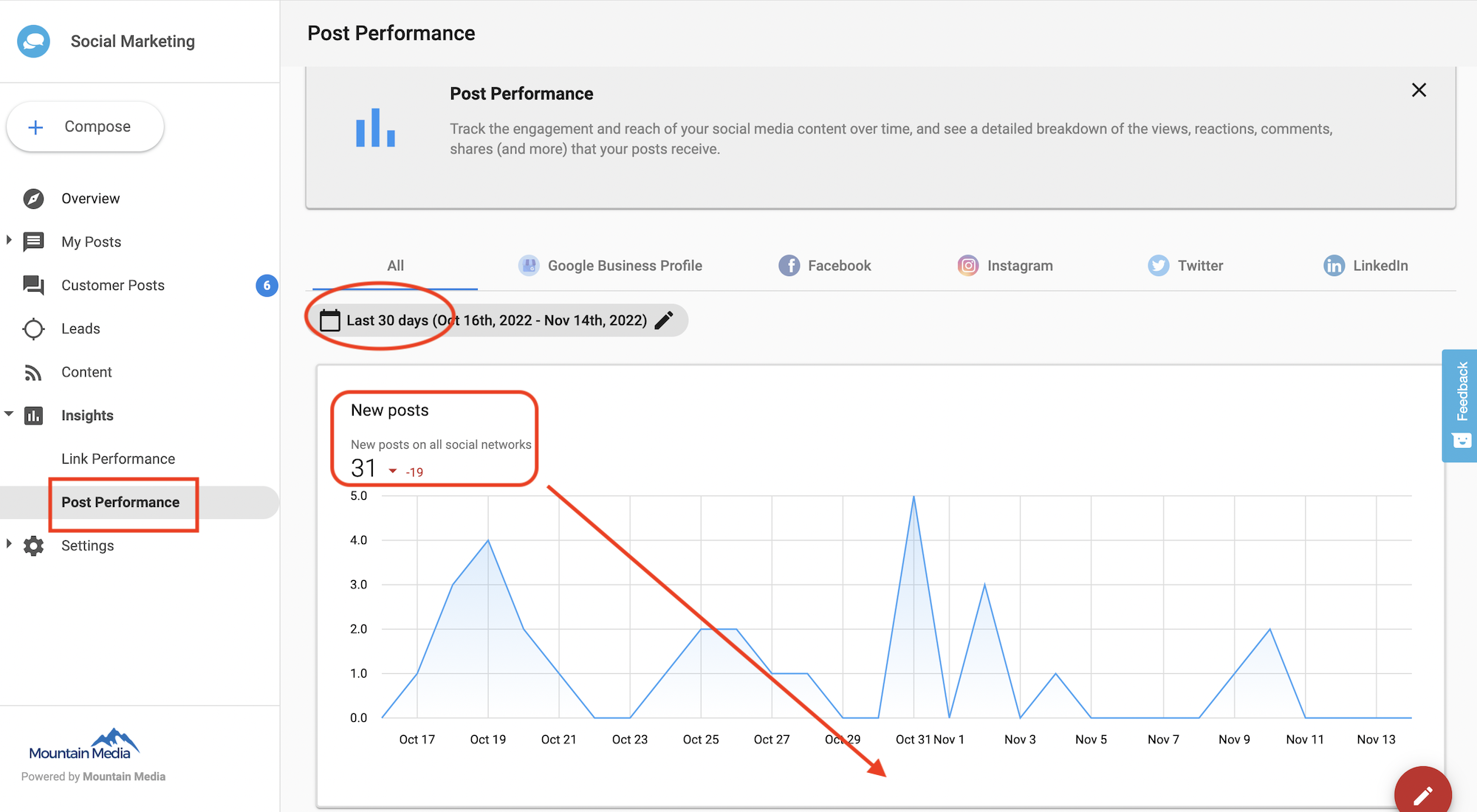Switch to the Instagram tab

click(1005, 266)
